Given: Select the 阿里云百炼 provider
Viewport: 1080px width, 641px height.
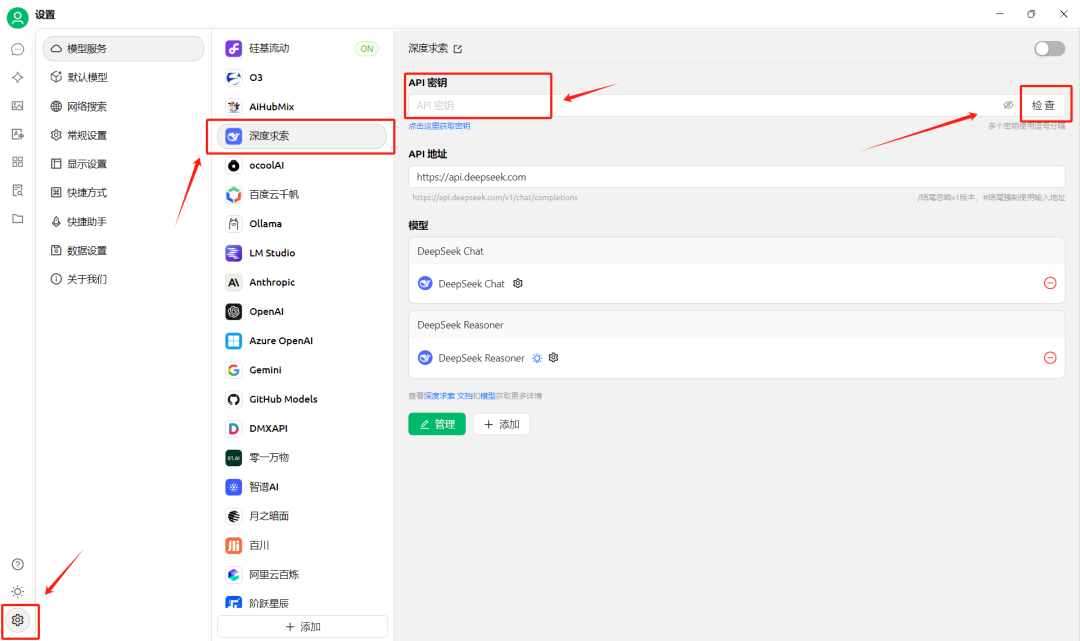Looking at the screenshot, I should coord(302,575).
